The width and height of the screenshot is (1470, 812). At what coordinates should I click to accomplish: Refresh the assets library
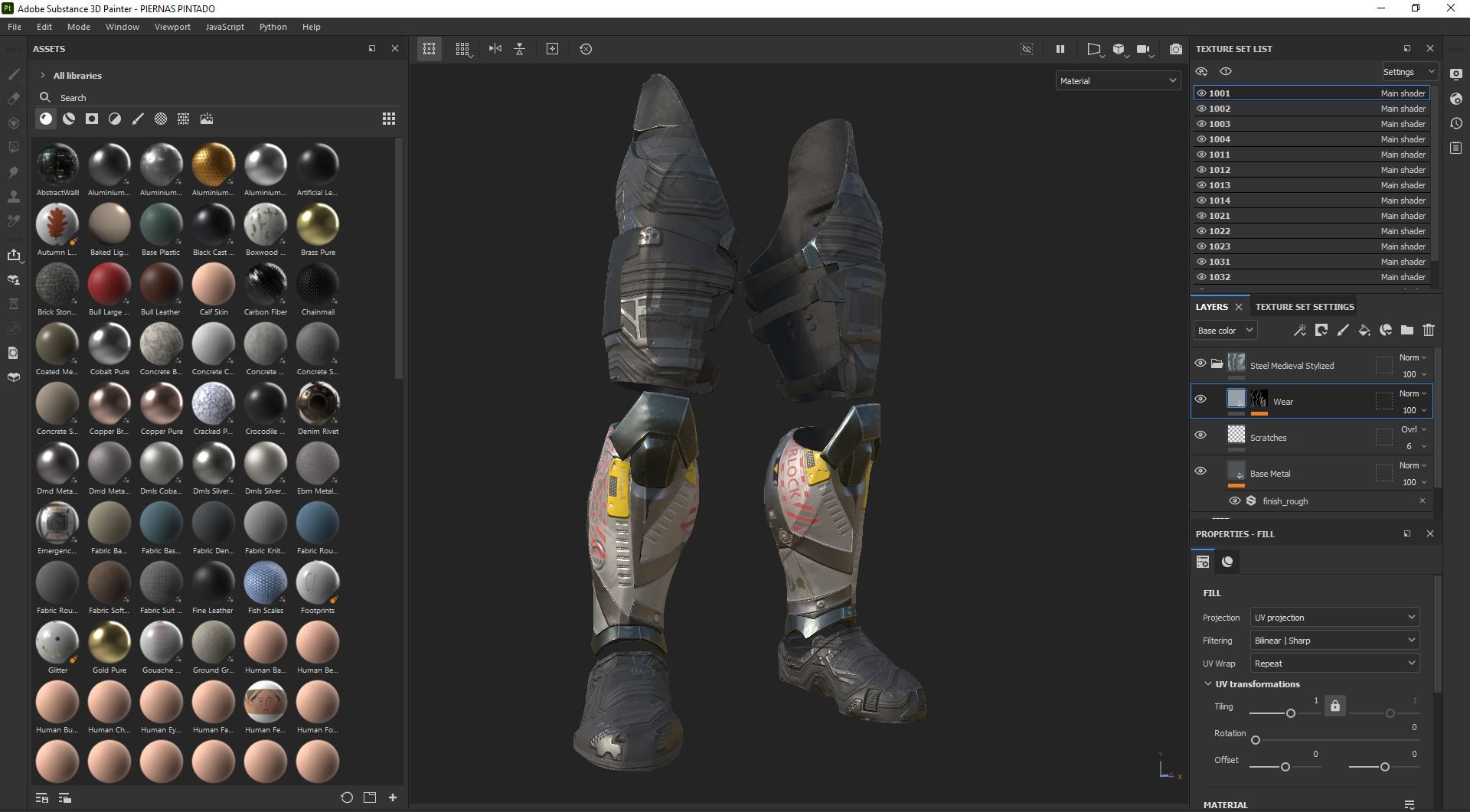347,797
